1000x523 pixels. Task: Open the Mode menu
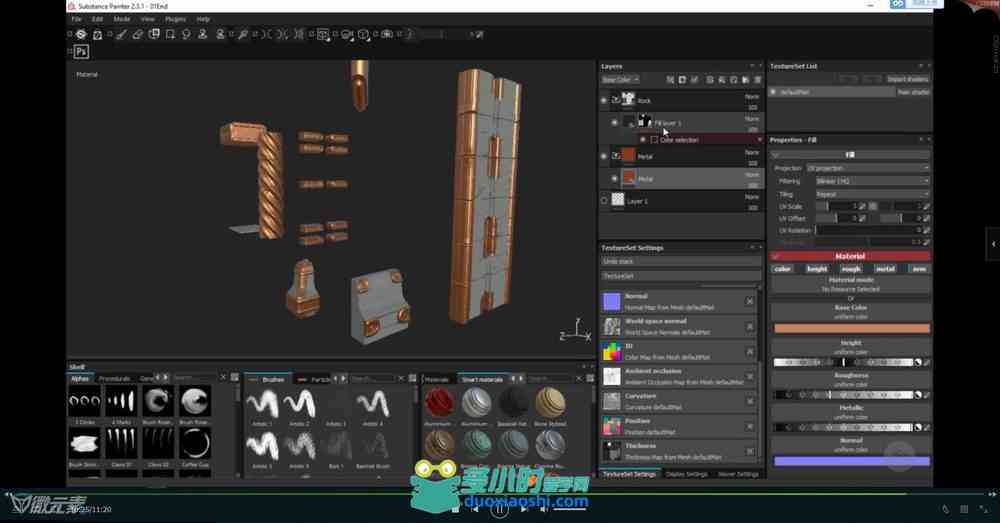(x=122, y=19)
